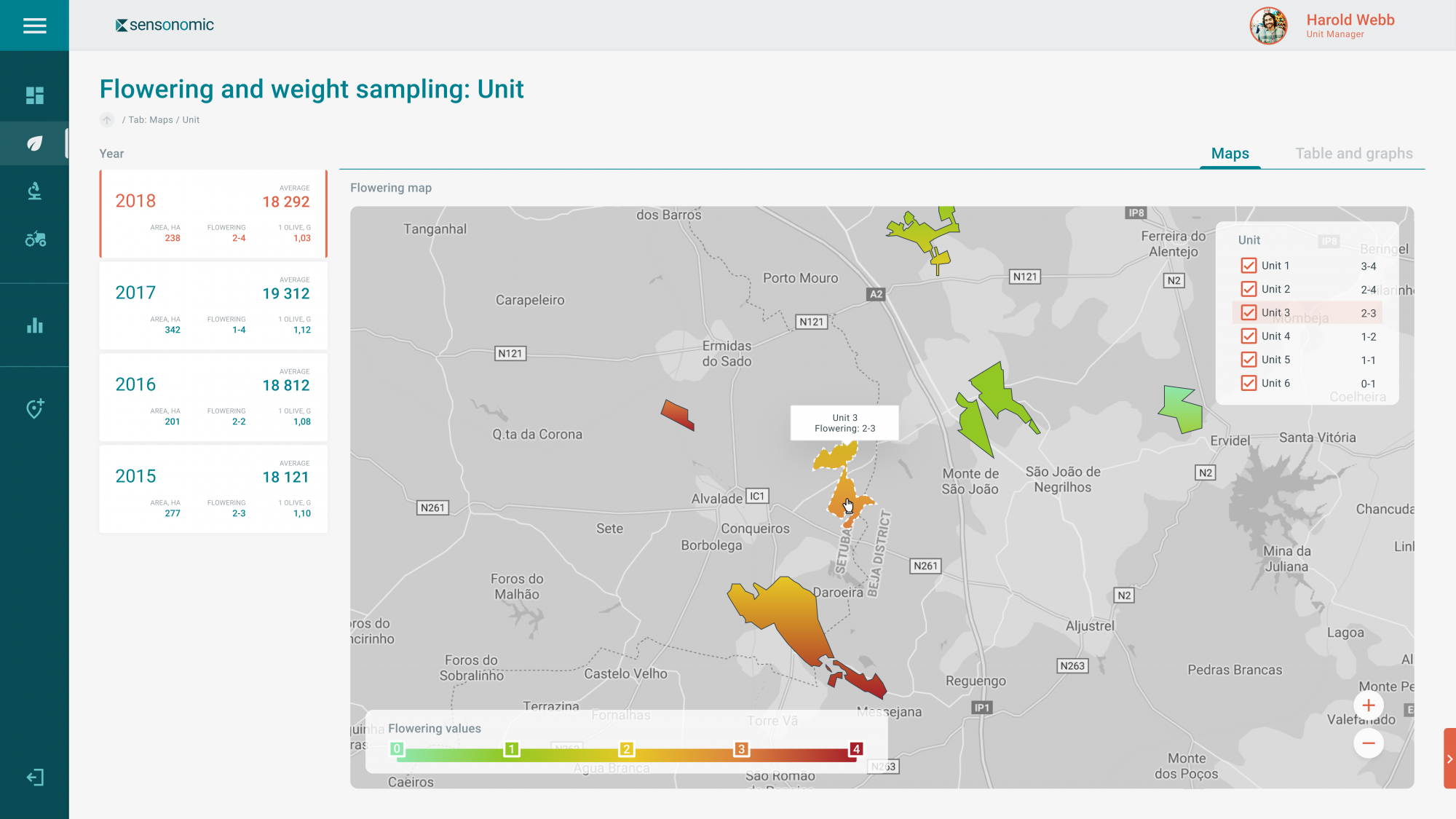
Task: Select the 2017 year card
Action: click(x=213, y=306)
